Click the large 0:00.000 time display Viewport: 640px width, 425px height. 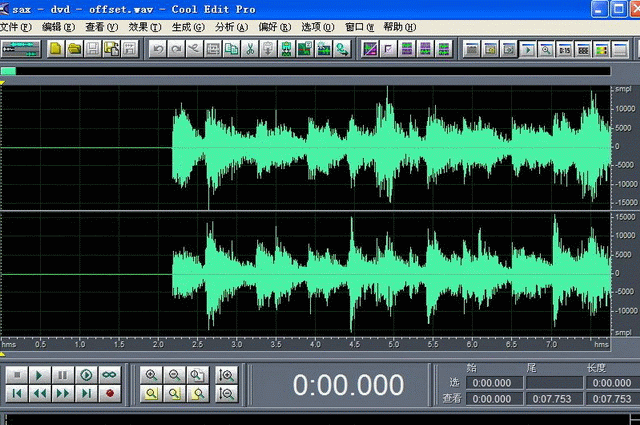(x=348, y=385)
